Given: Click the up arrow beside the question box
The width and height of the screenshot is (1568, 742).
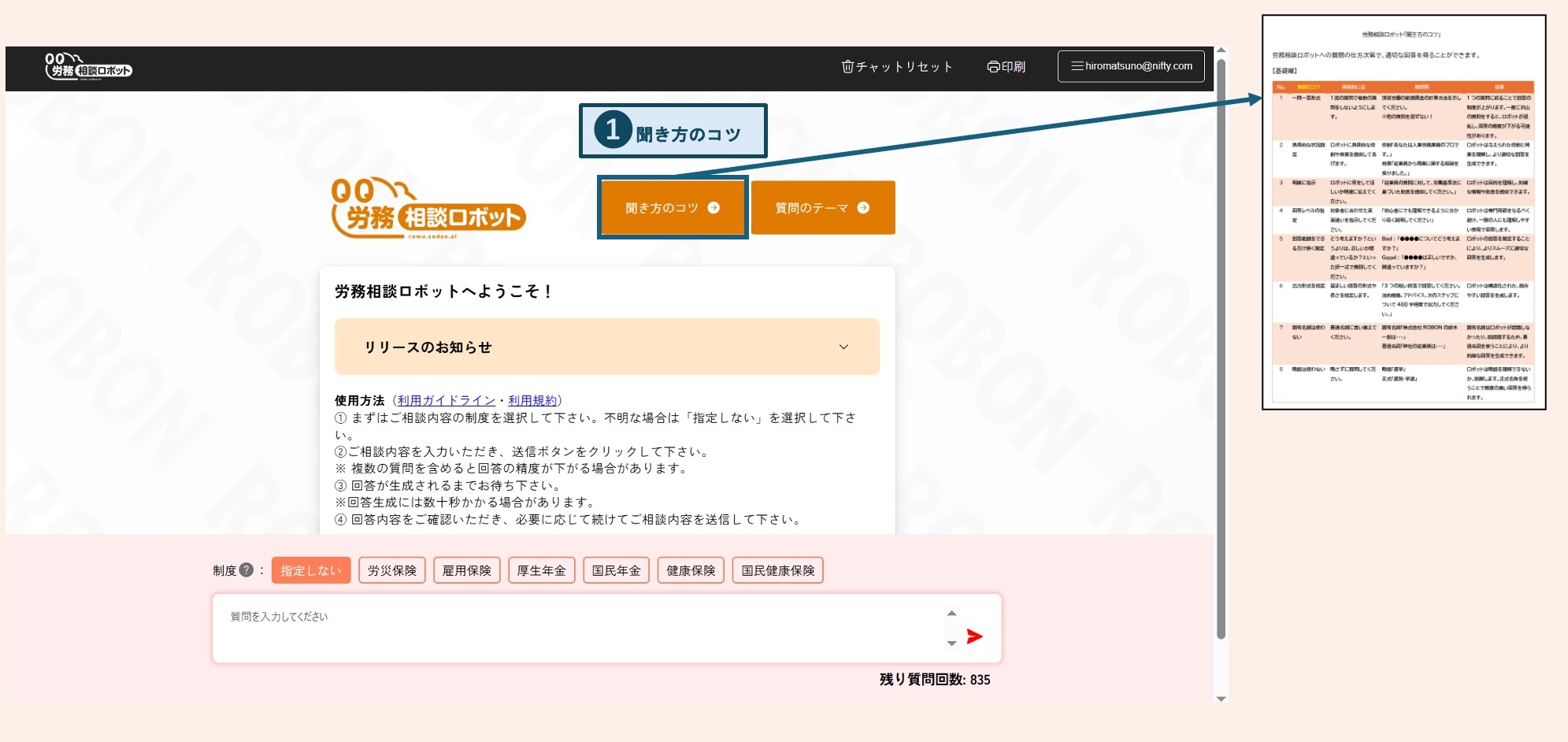Looking at the screenshot, I should coord(951,613).
